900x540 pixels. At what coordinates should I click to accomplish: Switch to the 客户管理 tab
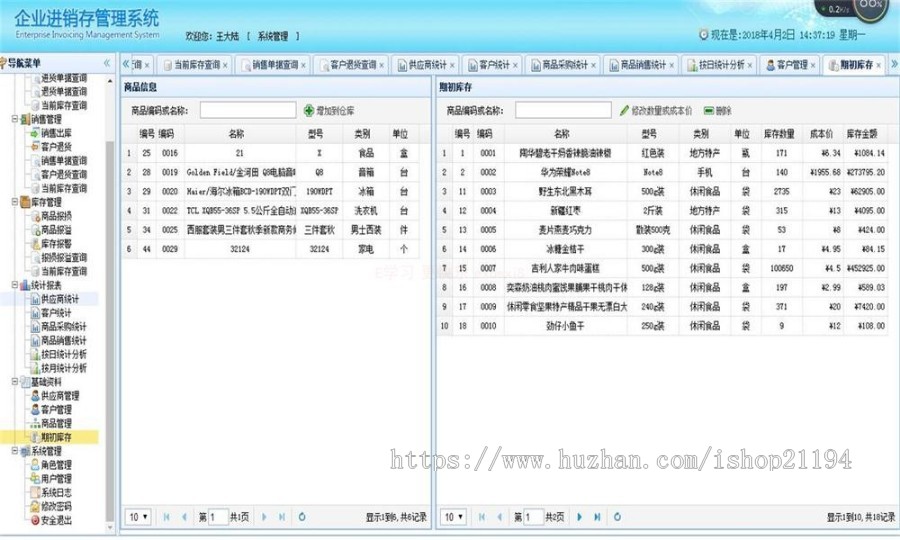pos(792,65)
